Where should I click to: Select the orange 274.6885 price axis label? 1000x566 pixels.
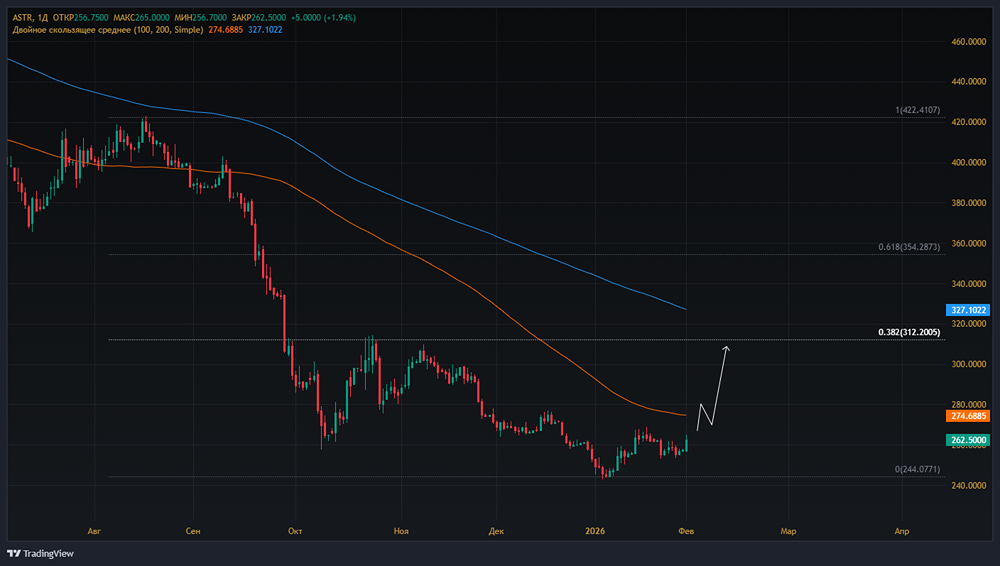click(968, 416)
